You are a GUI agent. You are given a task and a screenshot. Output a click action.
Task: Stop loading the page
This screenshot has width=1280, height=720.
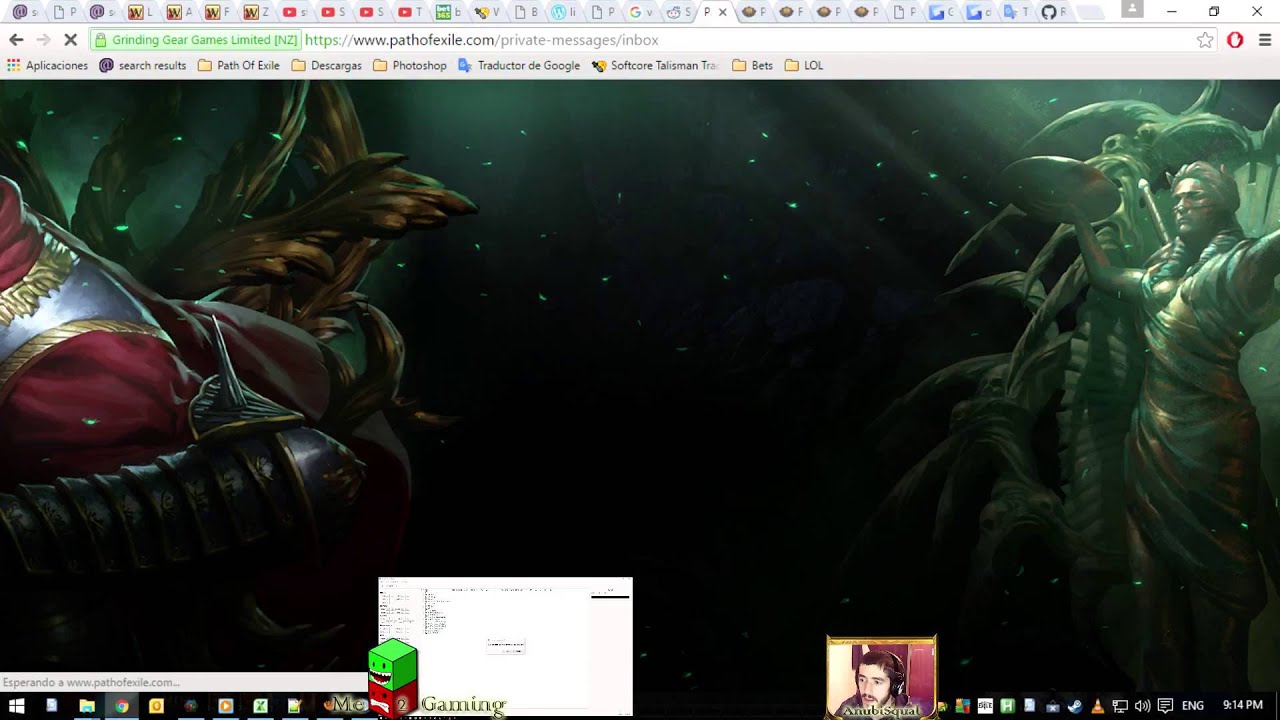70,40
